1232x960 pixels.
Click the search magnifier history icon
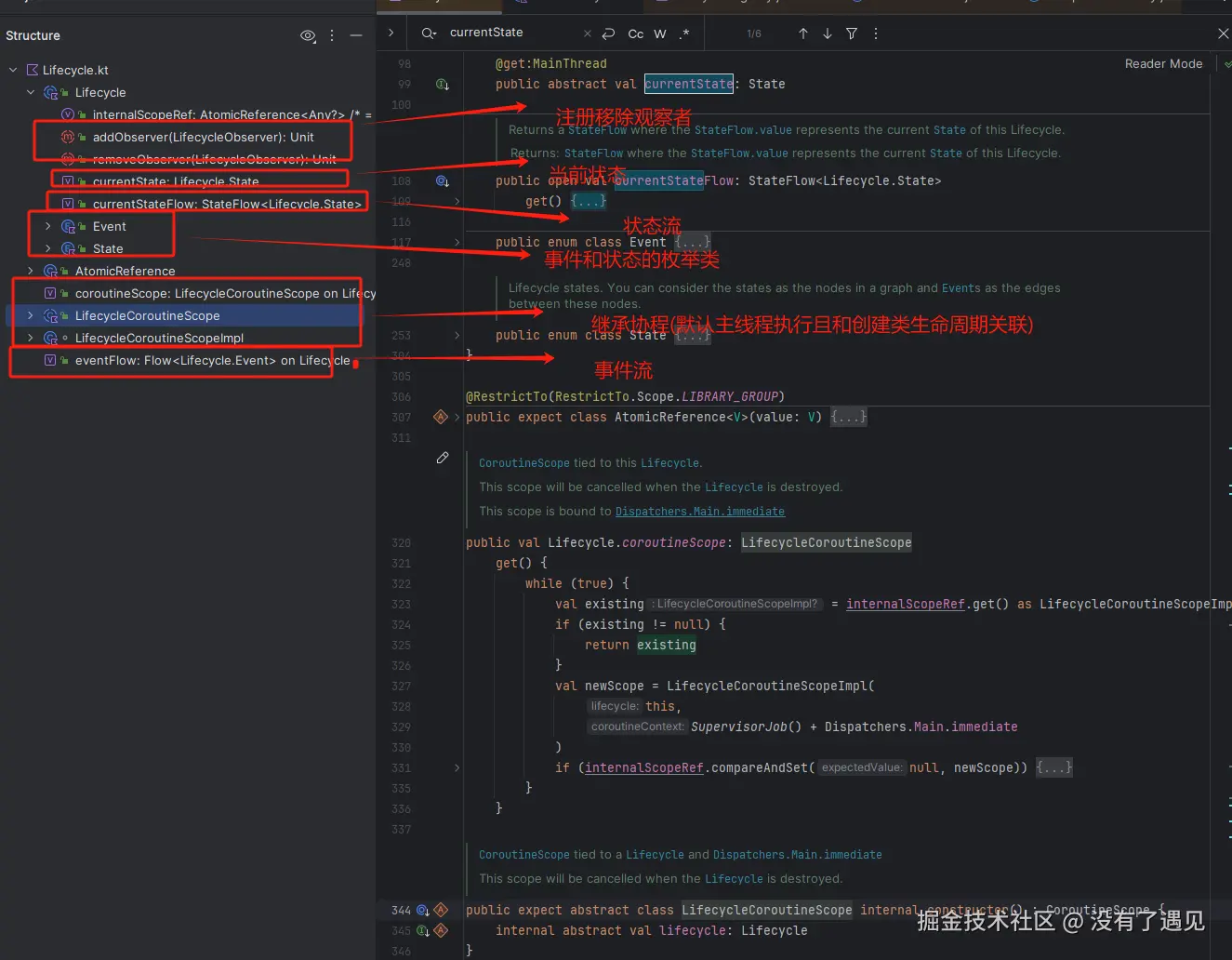point(429,33)
